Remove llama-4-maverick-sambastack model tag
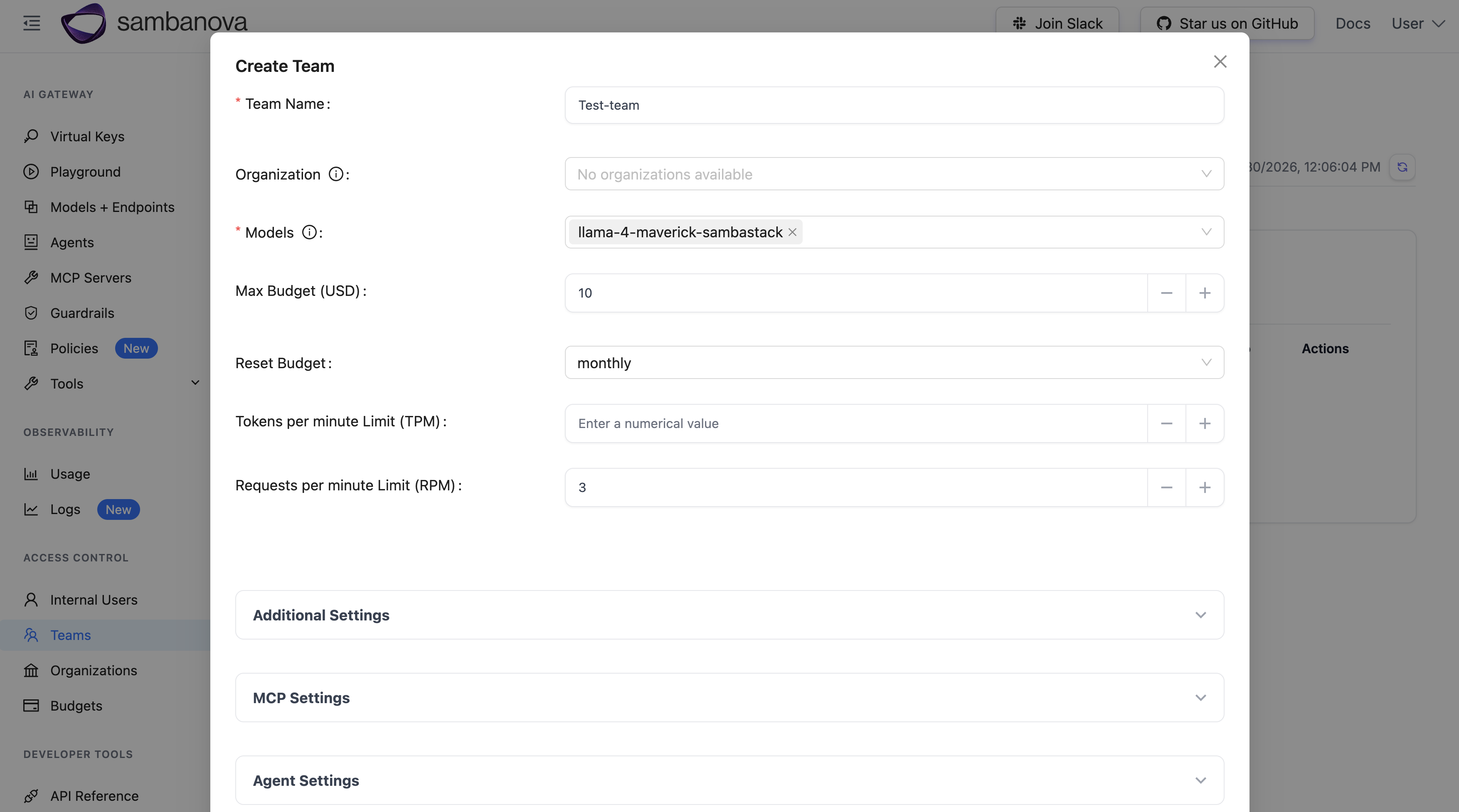 pyautogui.click(x=792, y=232)
